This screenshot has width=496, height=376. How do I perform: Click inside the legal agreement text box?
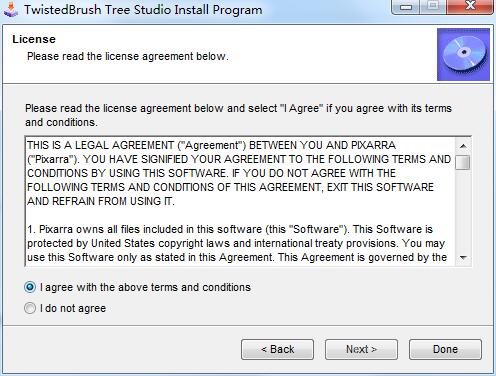[240, 201]
